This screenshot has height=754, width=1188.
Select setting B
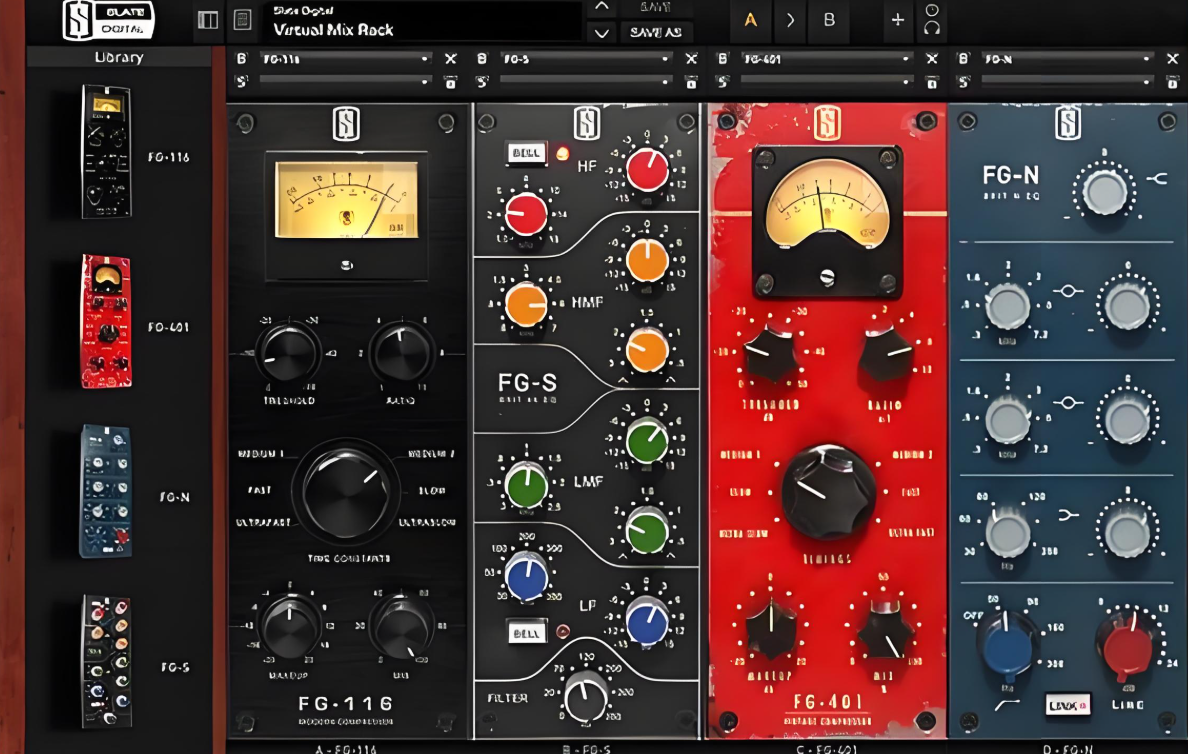tap(829, 20)
